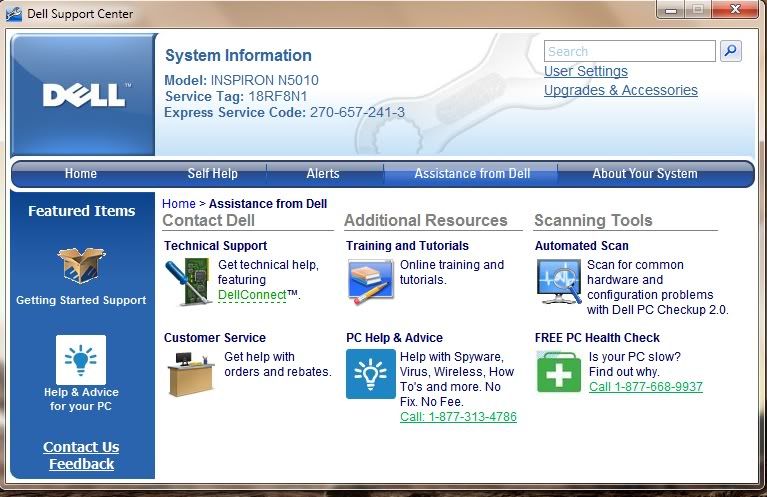The image size is (767, 497).
Task: Select the Assistance from Dell tab
Action: coord(472,174)
